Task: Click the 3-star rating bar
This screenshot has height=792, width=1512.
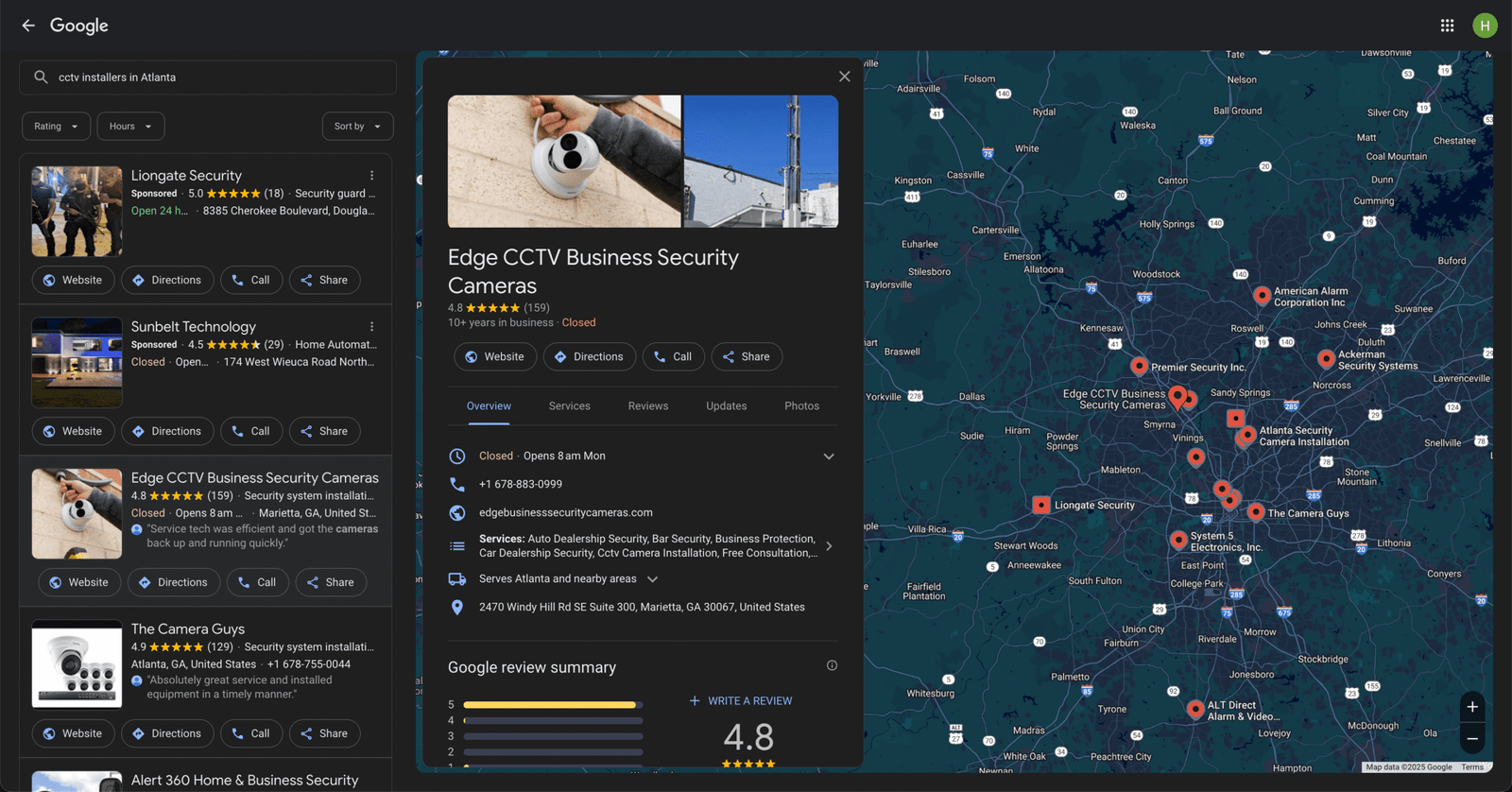Action: pyautogui.click(x=553, y=736)
